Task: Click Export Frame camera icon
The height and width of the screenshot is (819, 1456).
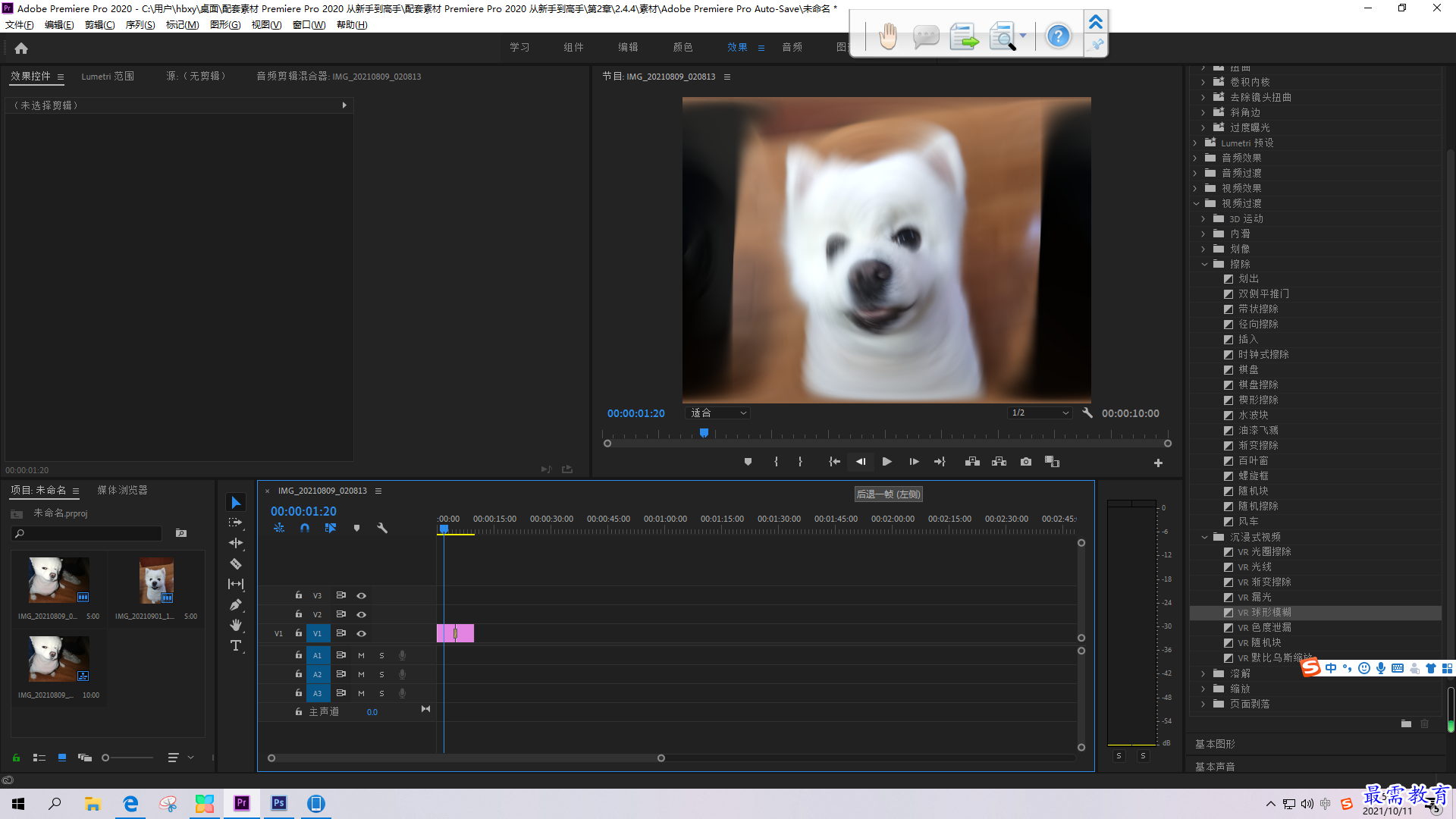Action: 1026,462
